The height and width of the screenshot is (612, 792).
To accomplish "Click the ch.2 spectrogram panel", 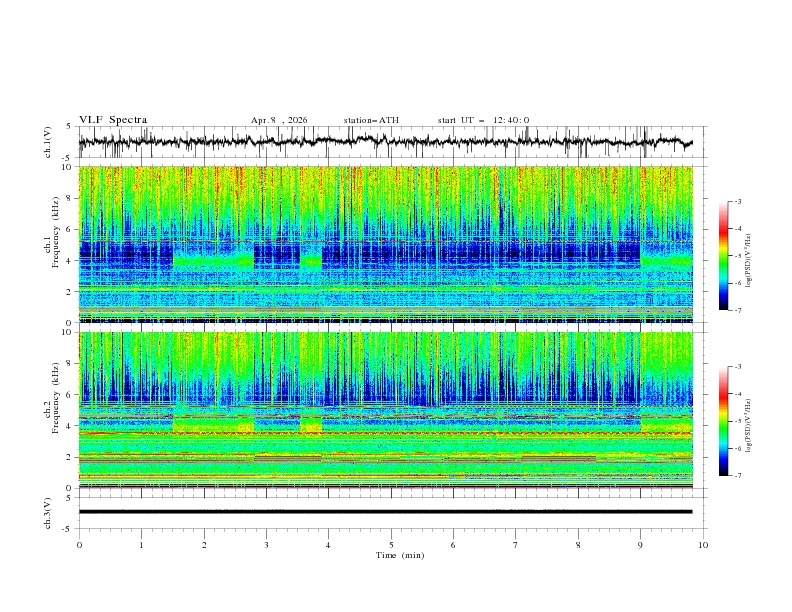I will coord(385,410).
